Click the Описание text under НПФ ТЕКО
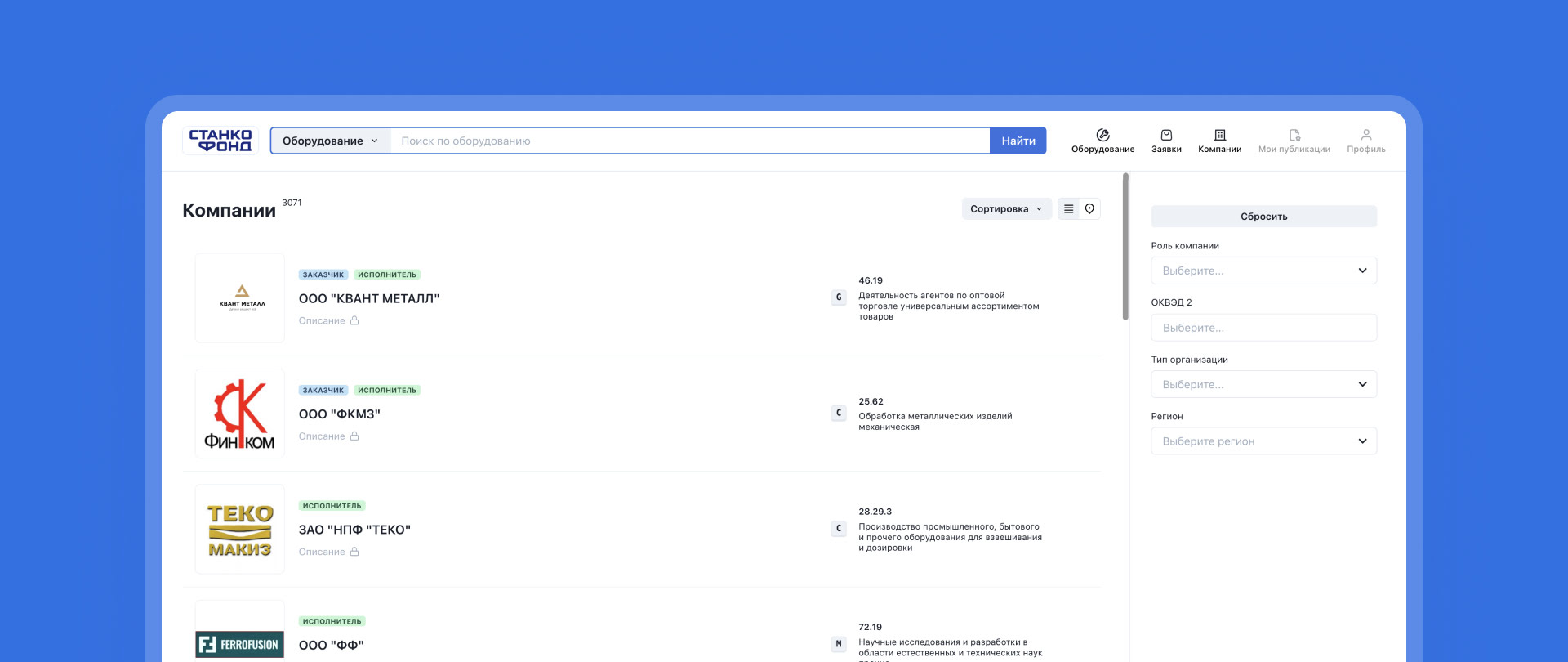Image resolution: width=1568 pixels, height=662 pixels. tap(322, 552)
